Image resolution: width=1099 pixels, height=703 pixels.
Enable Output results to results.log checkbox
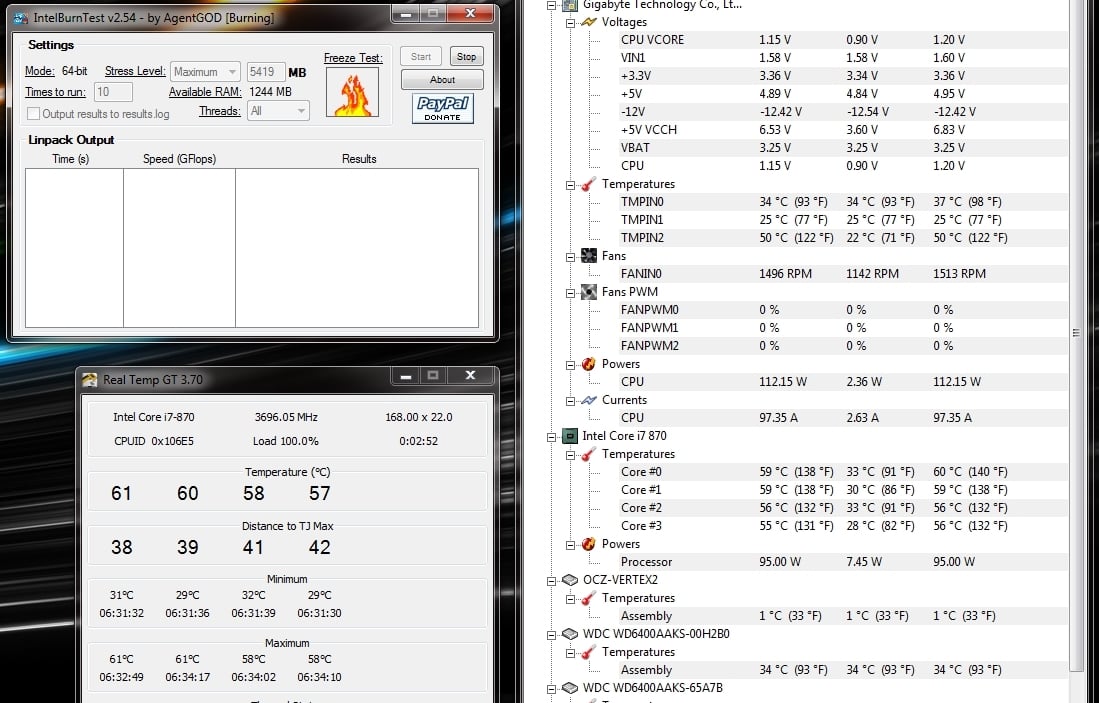pyautogui.click(x=34, y=114)
